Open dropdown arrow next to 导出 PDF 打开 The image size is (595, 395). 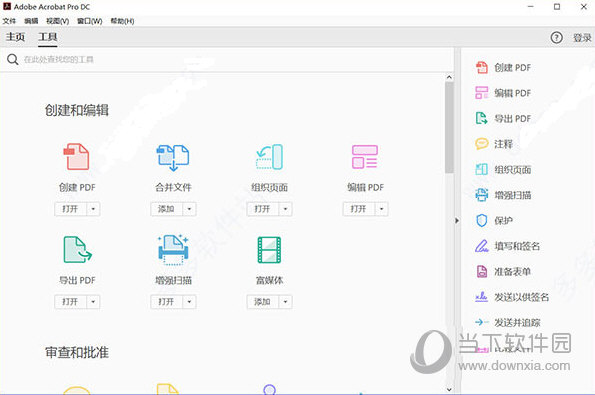click(x=93, y=302)
